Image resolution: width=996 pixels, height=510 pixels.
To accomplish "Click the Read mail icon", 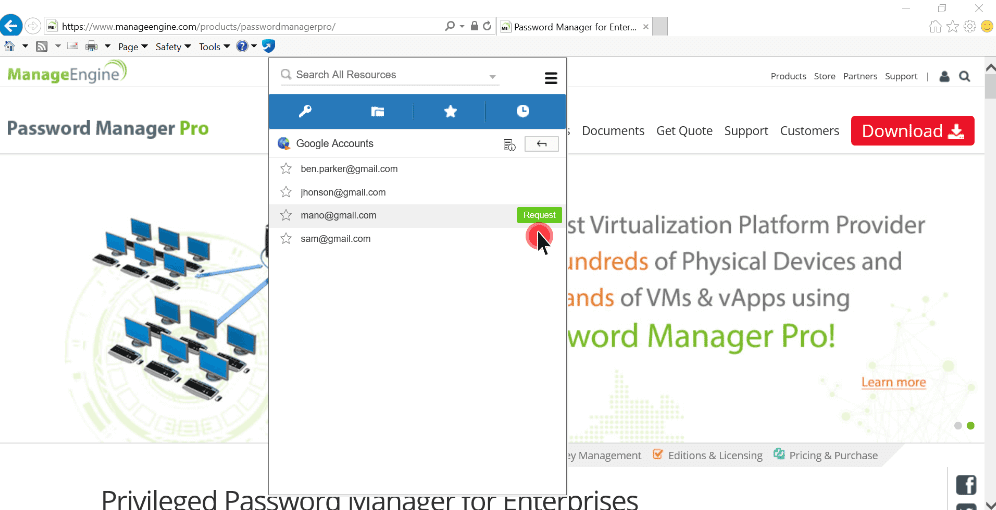I will [x=72, y=46].
